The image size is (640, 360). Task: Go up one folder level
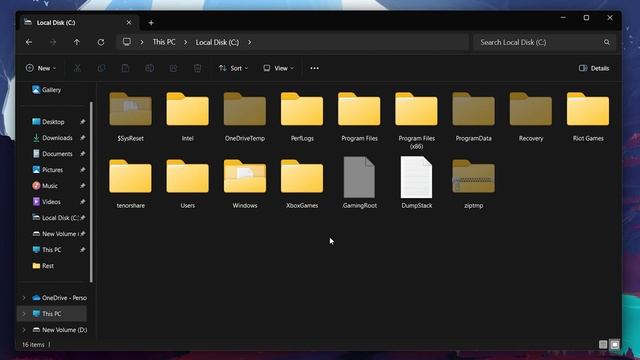pyautogui.click(x=77, y=42)
